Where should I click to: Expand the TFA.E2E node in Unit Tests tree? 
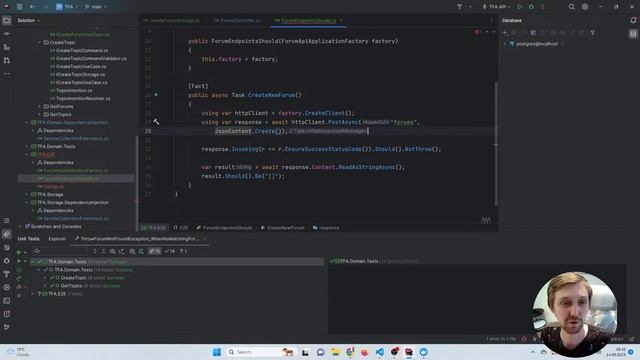[x=33, y=294]
